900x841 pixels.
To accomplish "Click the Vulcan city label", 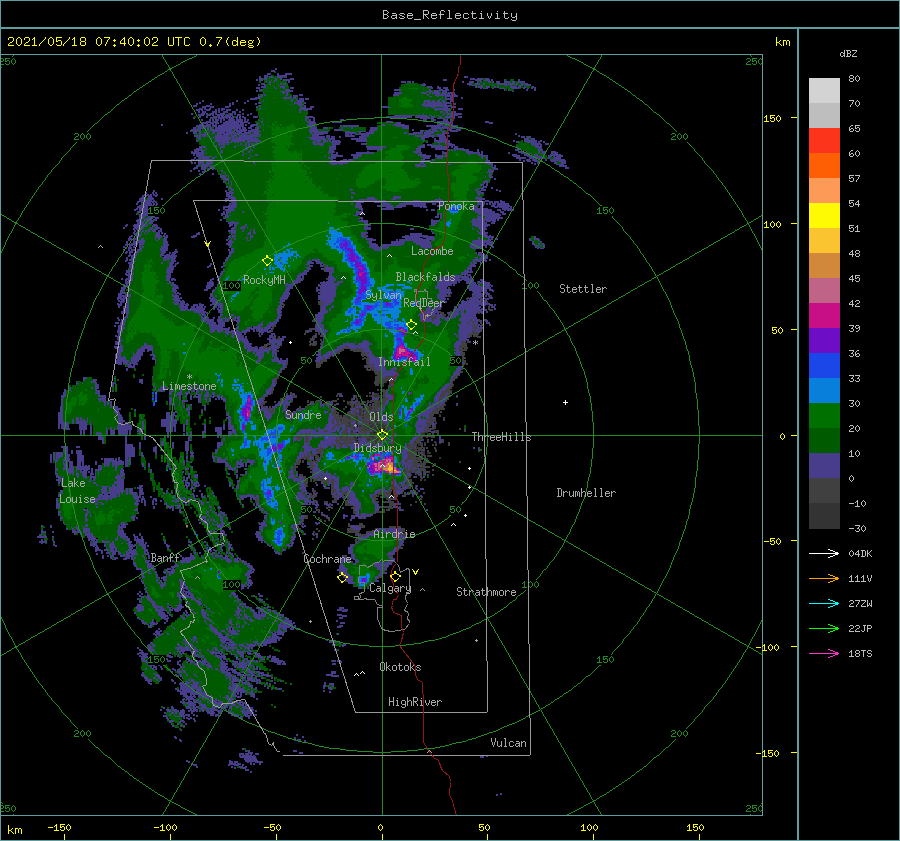I will click(x=508, y=743).
